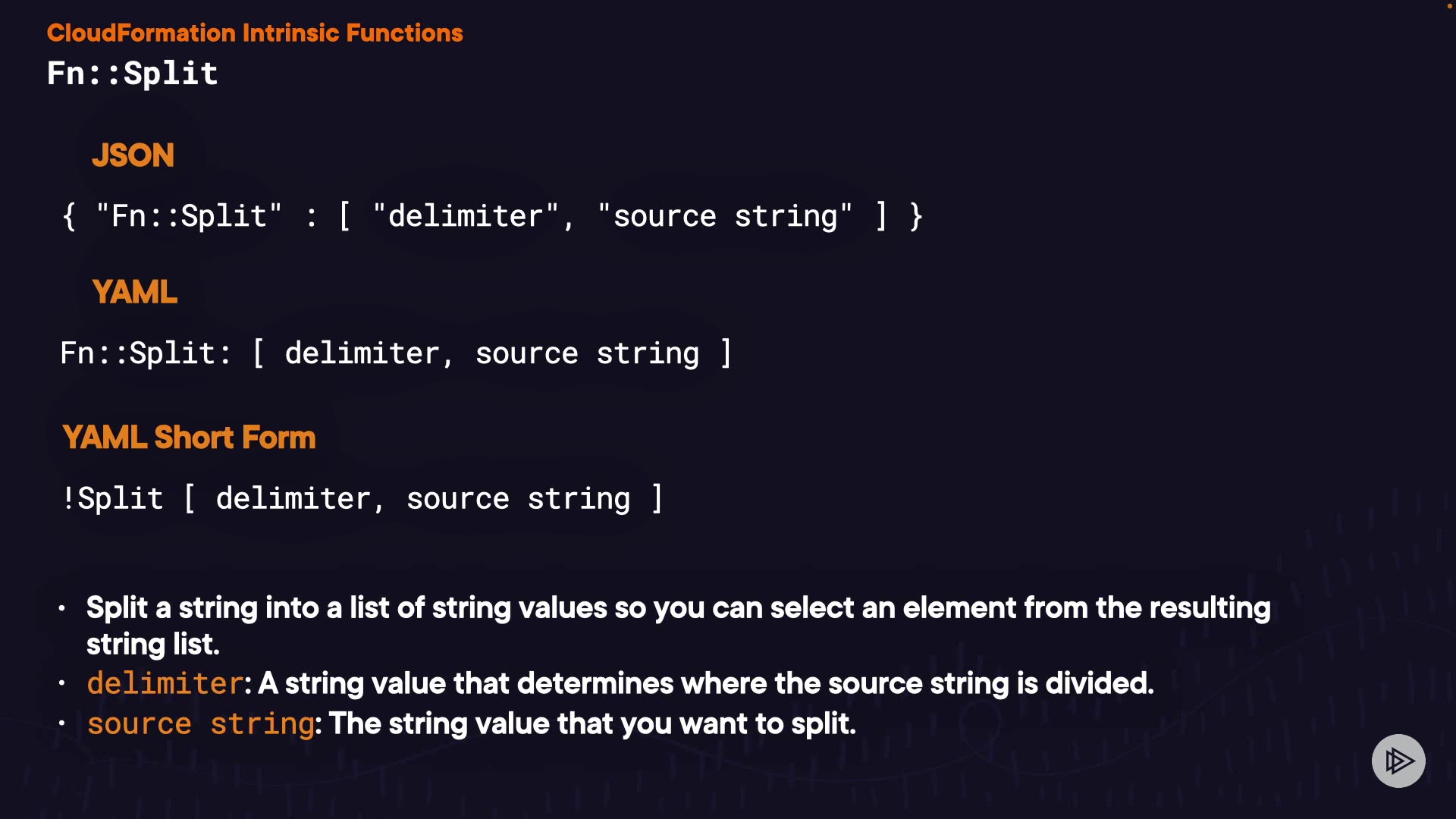Click "delimiter" in the !Split short form line
Screen dimensions: 1456x819
[293, 499]
